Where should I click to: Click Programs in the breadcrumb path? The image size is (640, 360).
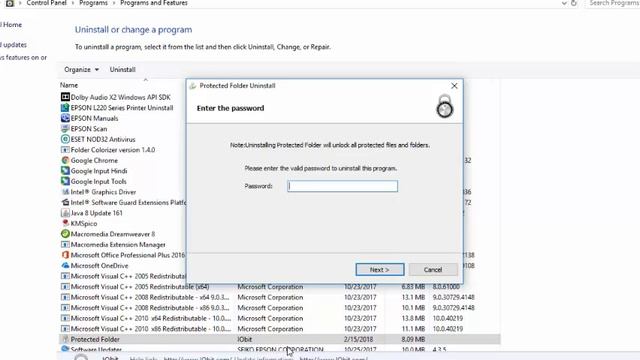point(93,3)
